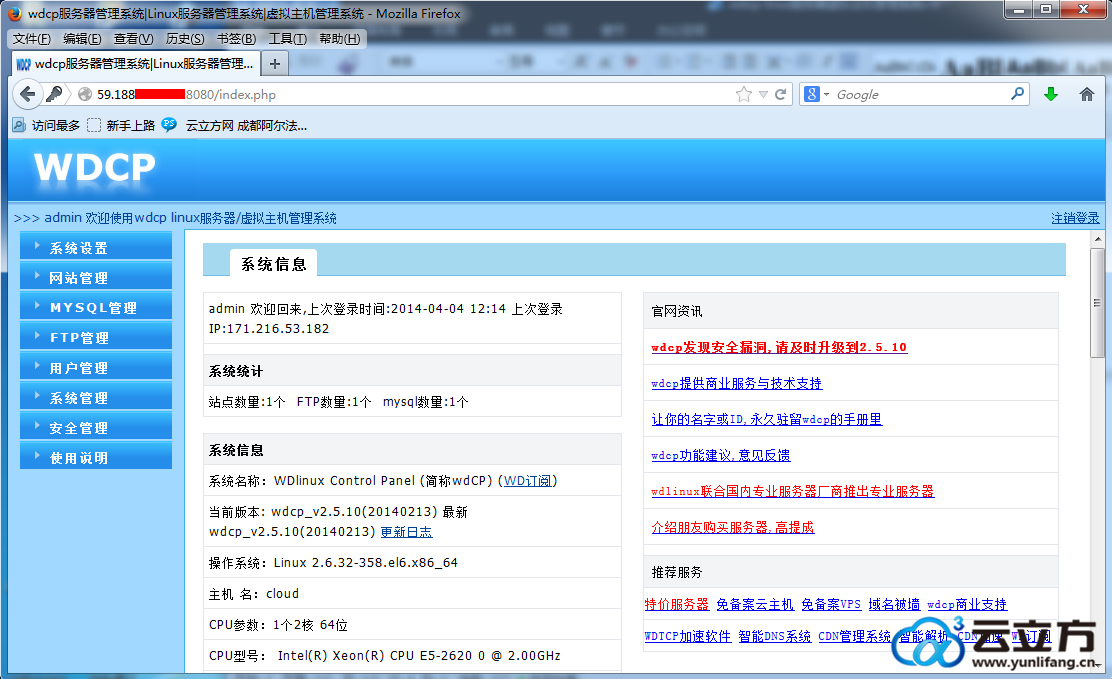This screenshot has height=679, width=1112.
Task: Open the 书签(B) menu
Action: click(236, 39)
